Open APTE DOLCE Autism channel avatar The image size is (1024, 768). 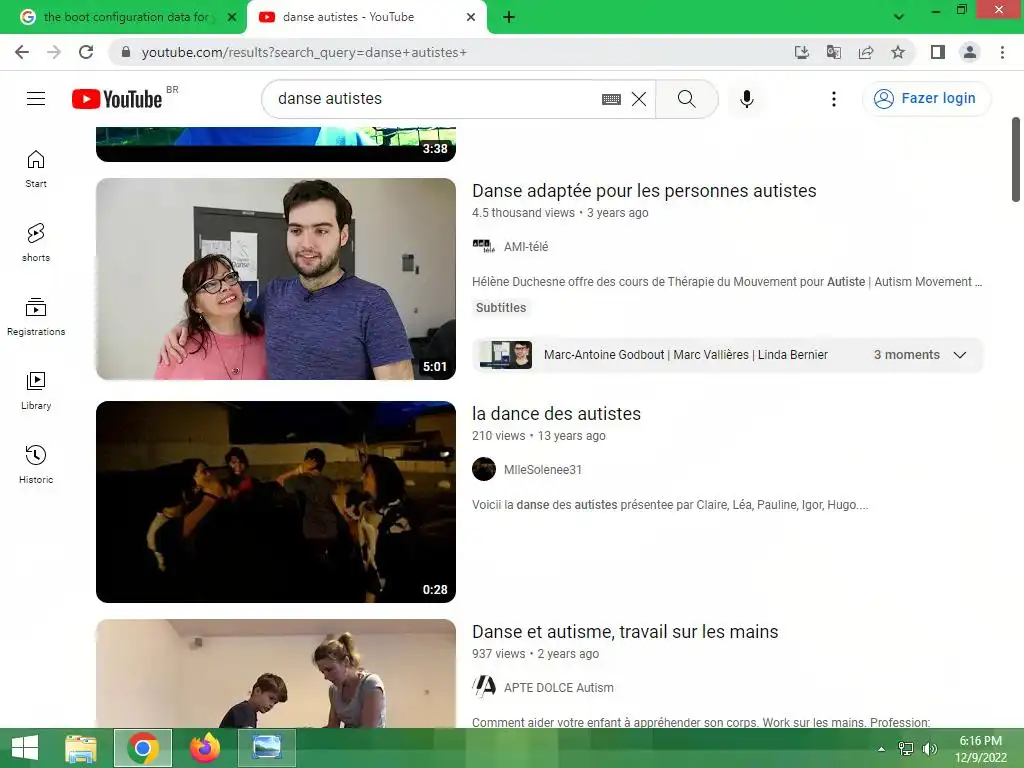tap(484, 686)
